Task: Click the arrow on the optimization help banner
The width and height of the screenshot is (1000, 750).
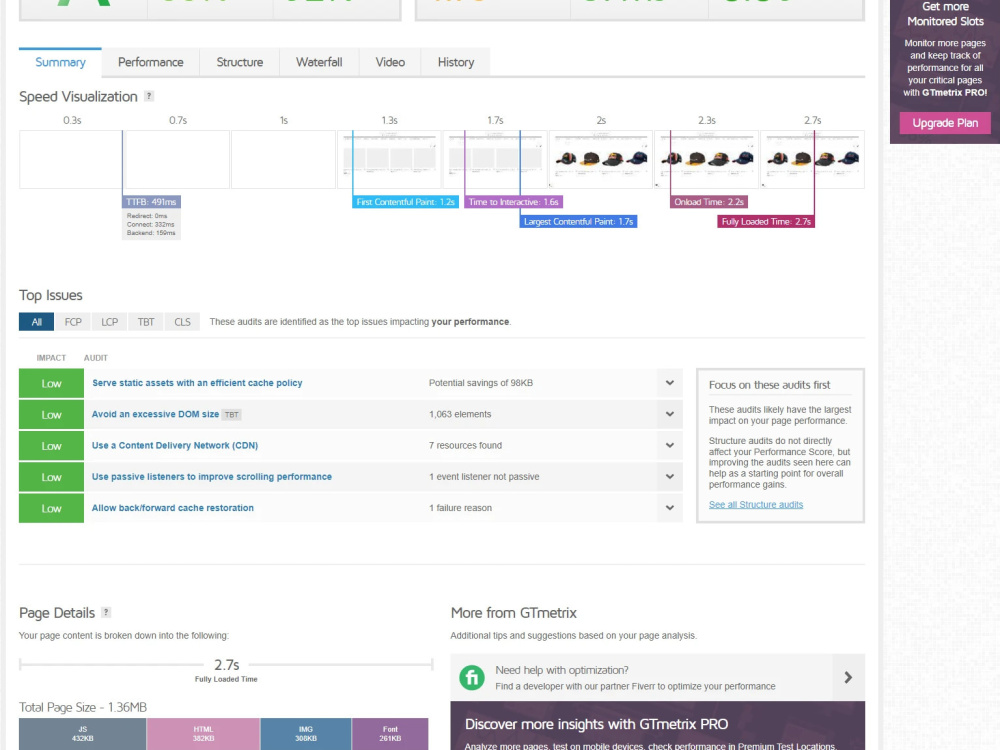Action: tap(848, 677)
